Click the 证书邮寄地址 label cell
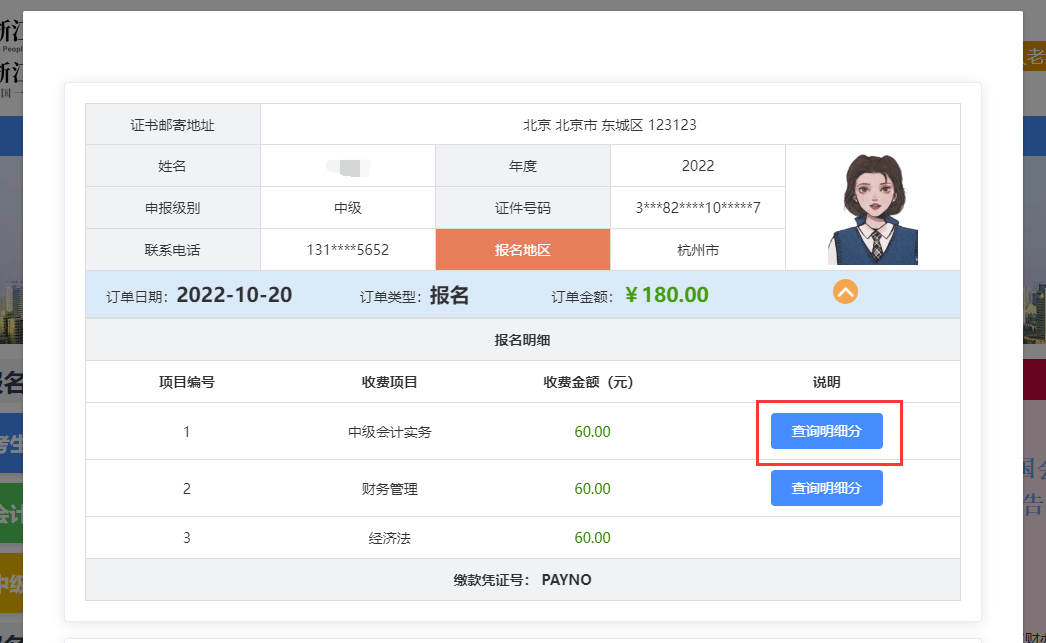The width and height of the screenshot is (1046, 643). pos(172,125)
